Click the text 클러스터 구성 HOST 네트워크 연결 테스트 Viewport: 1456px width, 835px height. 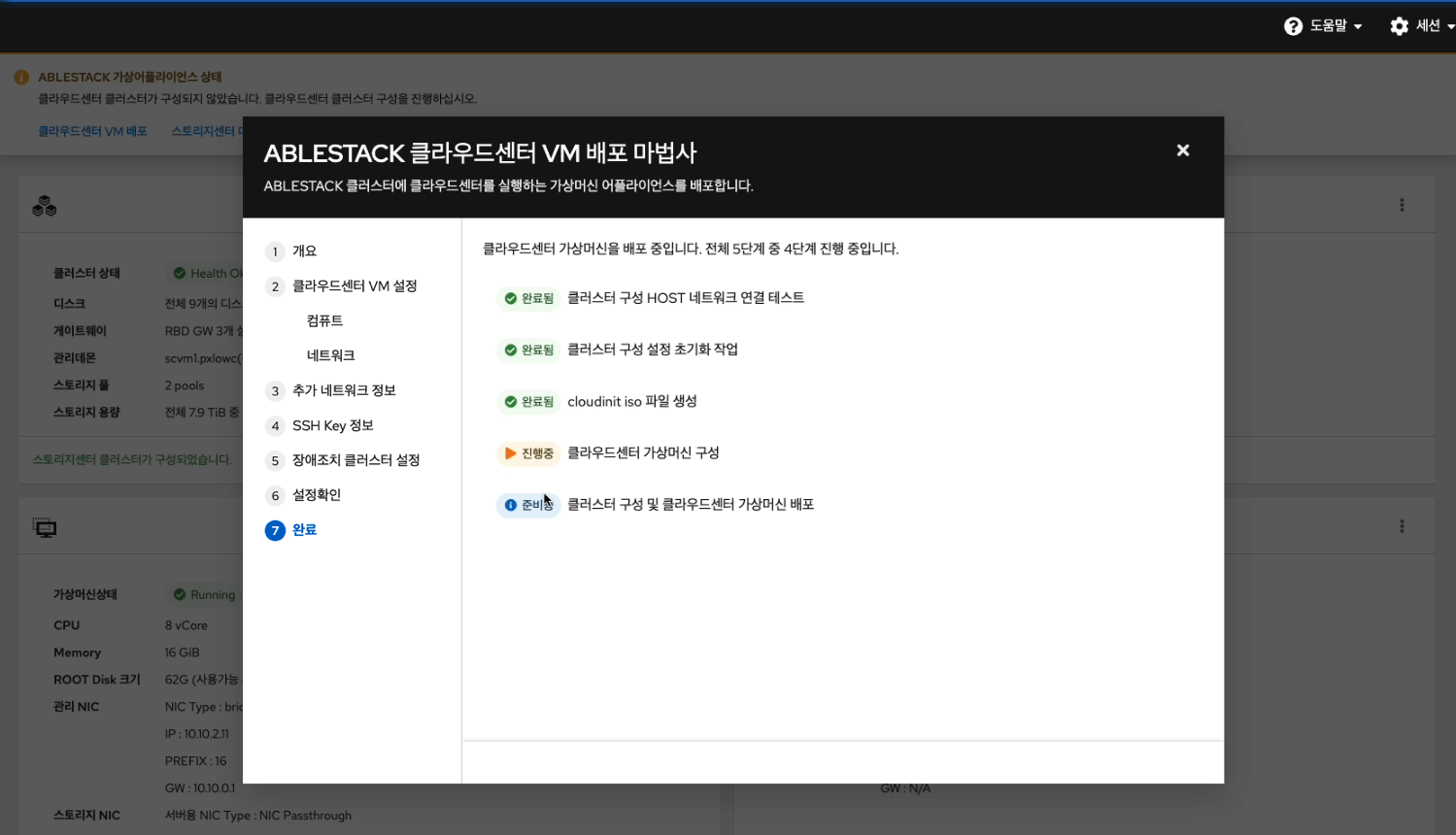point(686,298)
